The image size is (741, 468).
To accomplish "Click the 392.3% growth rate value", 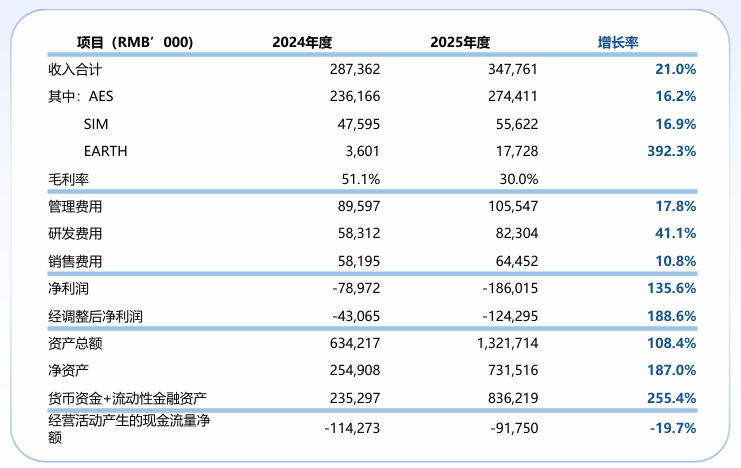I will 668,151.
